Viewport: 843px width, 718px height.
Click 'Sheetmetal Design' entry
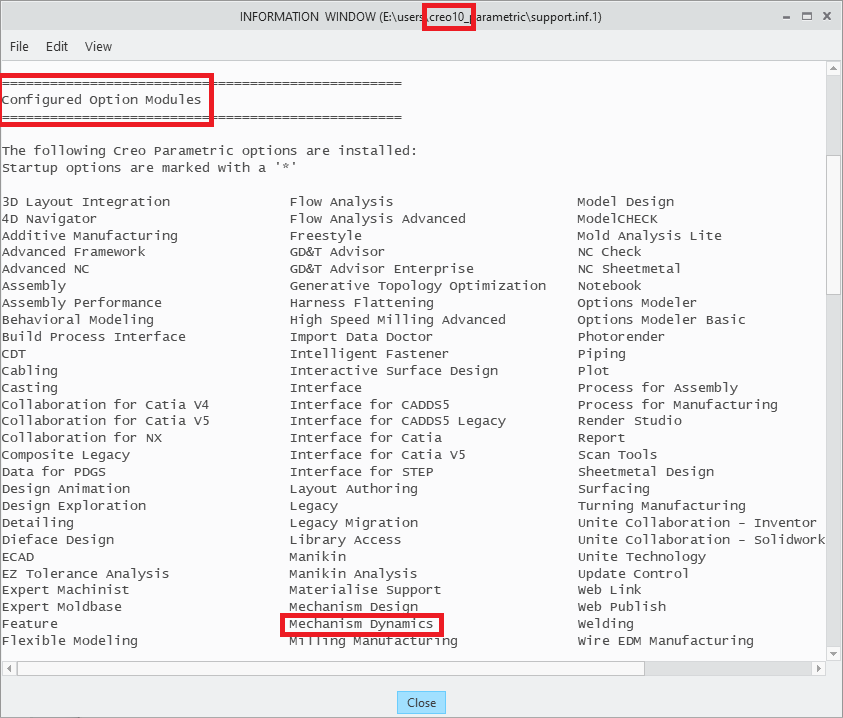(646, 472)
